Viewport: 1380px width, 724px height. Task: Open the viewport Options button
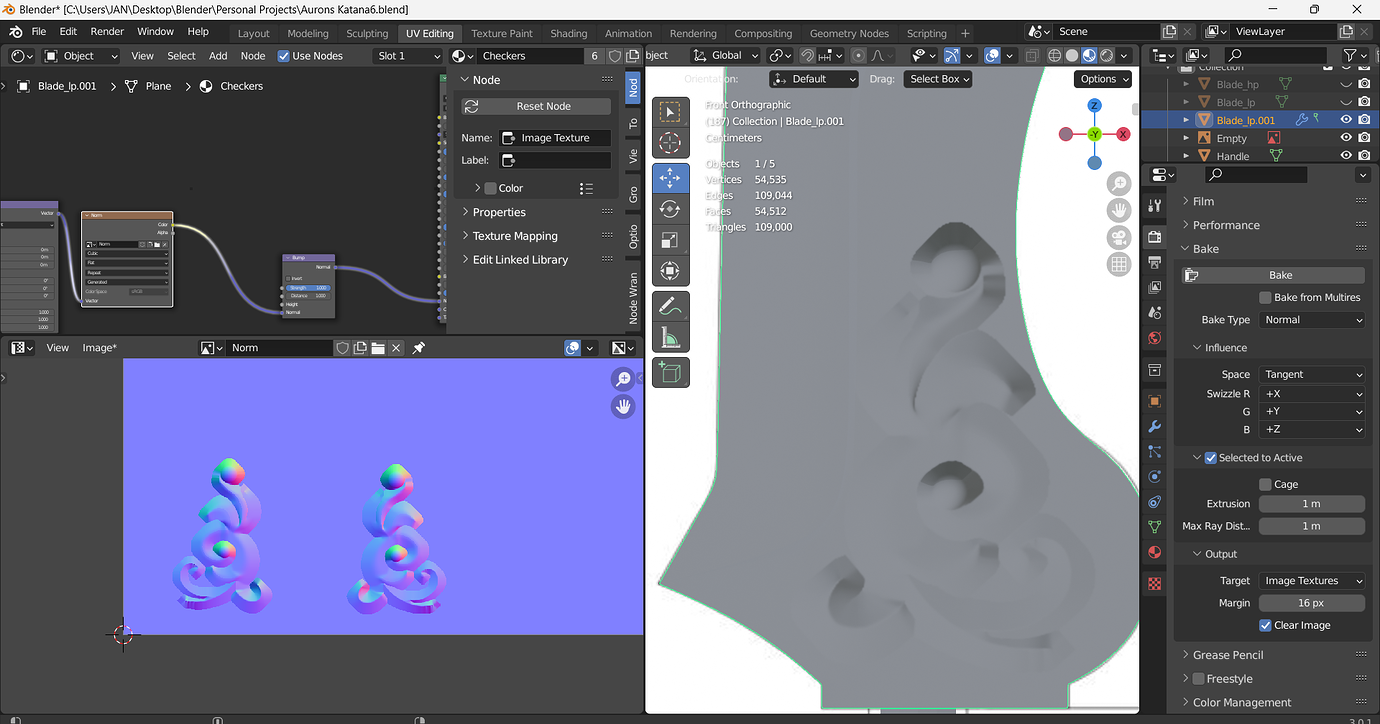click(1104, 79)
